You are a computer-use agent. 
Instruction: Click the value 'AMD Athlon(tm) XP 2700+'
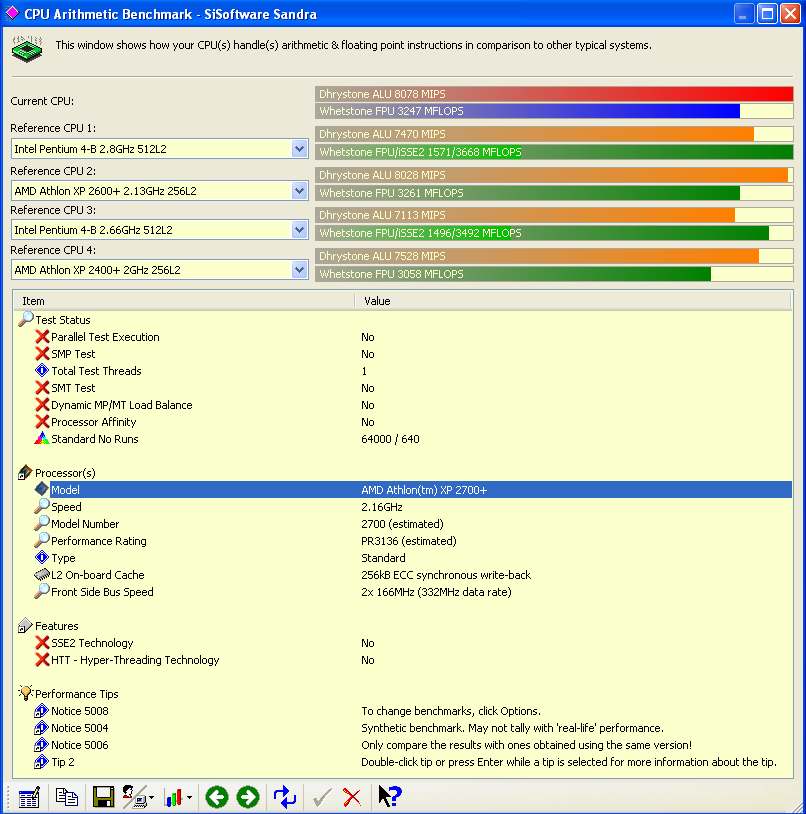pyautogui.click(x=424, y=490)
